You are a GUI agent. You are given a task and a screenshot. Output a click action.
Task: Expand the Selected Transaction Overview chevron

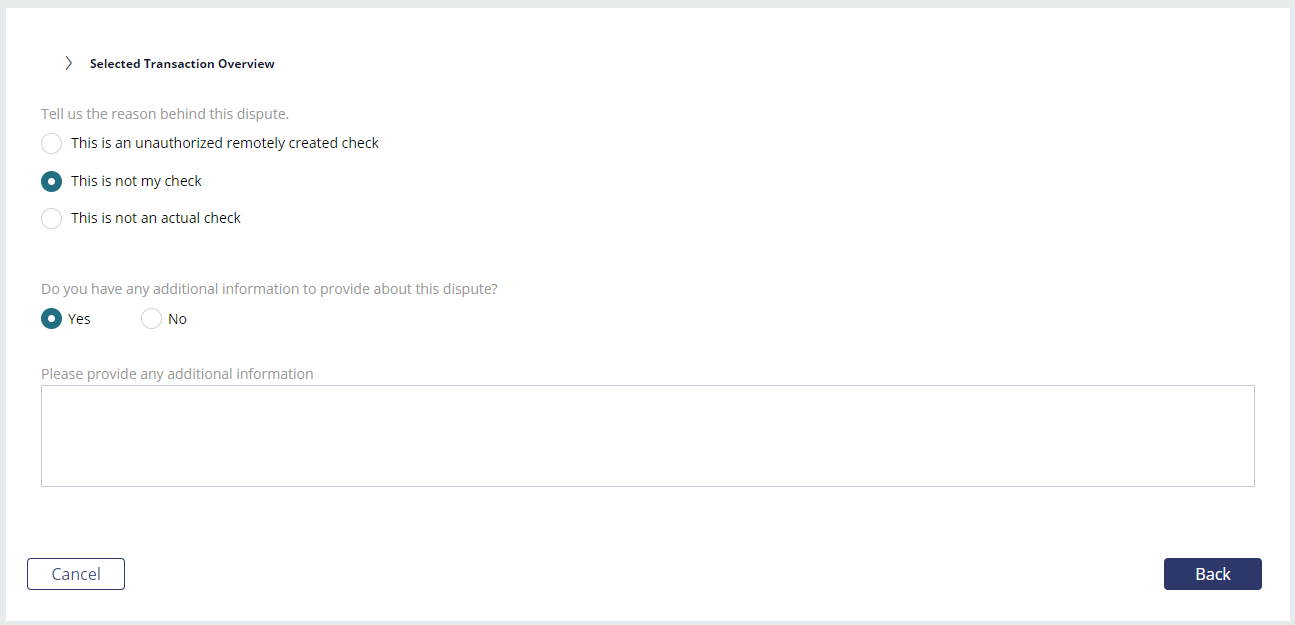click(x=68, y=63)
